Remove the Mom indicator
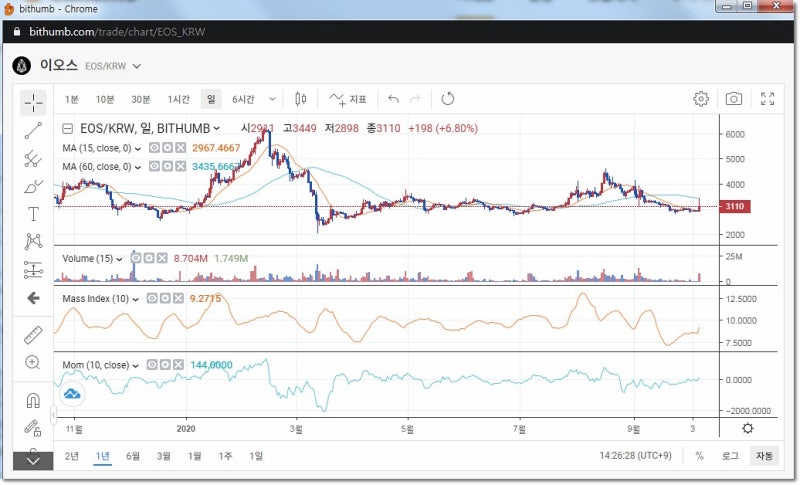This screenshot has height=485, width=800. pos(178,365)
